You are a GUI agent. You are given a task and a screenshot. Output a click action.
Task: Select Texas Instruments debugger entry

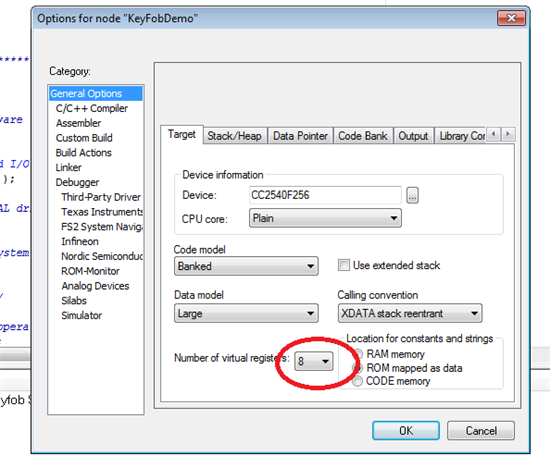(x=102, y=212)
